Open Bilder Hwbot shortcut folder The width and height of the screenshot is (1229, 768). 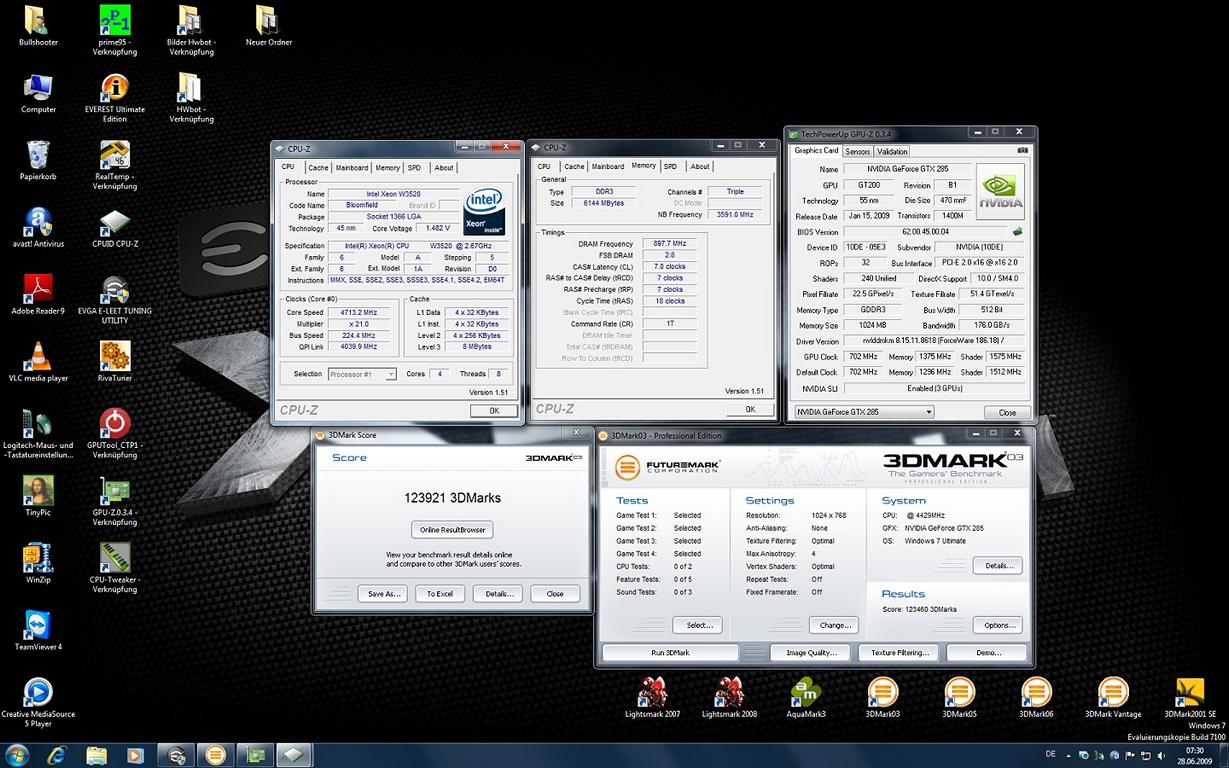point(191,20)
